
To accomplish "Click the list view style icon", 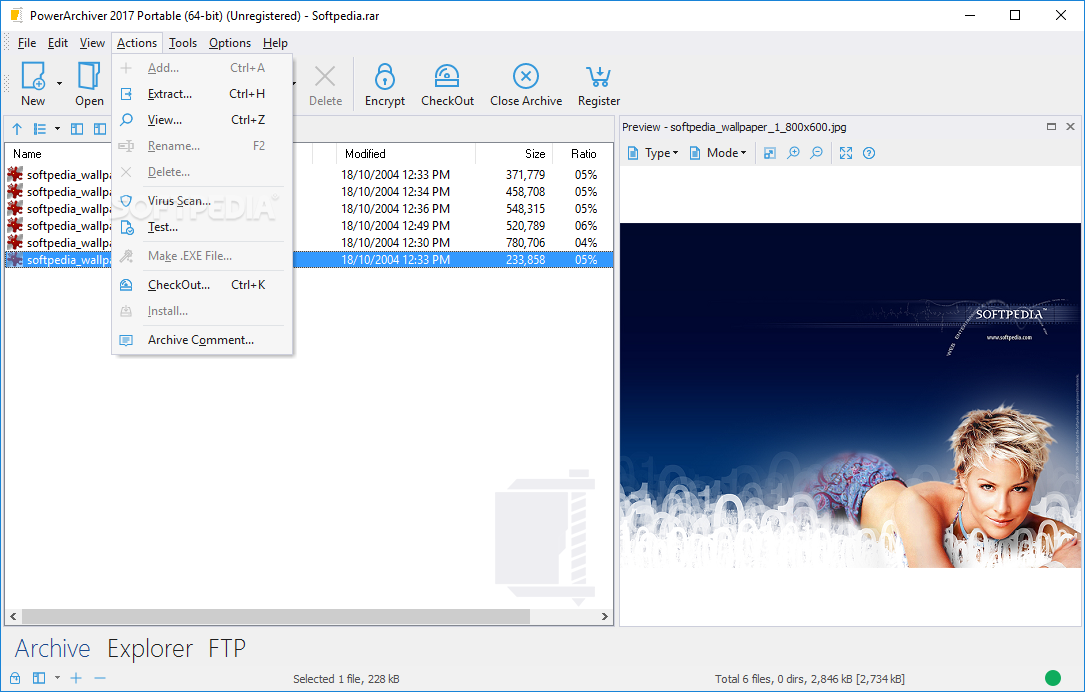I will 40,129.
